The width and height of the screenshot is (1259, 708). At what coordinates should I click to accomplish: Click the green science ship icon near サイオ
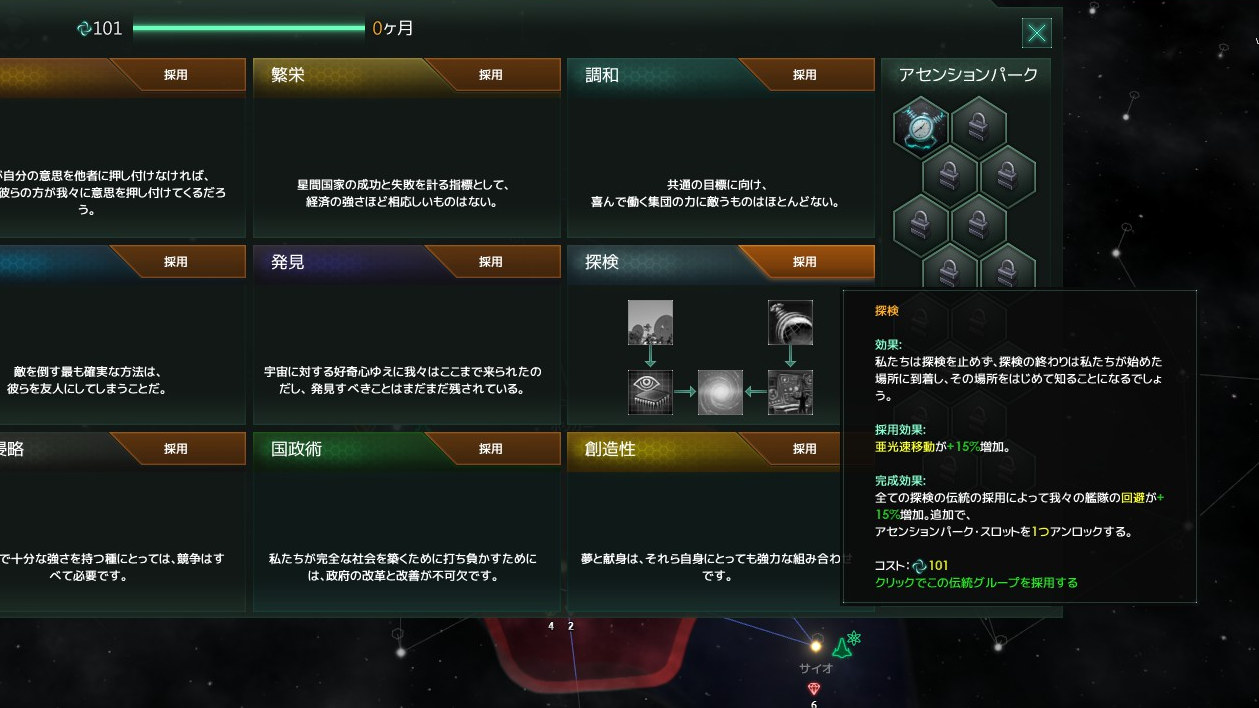(842, 647)
